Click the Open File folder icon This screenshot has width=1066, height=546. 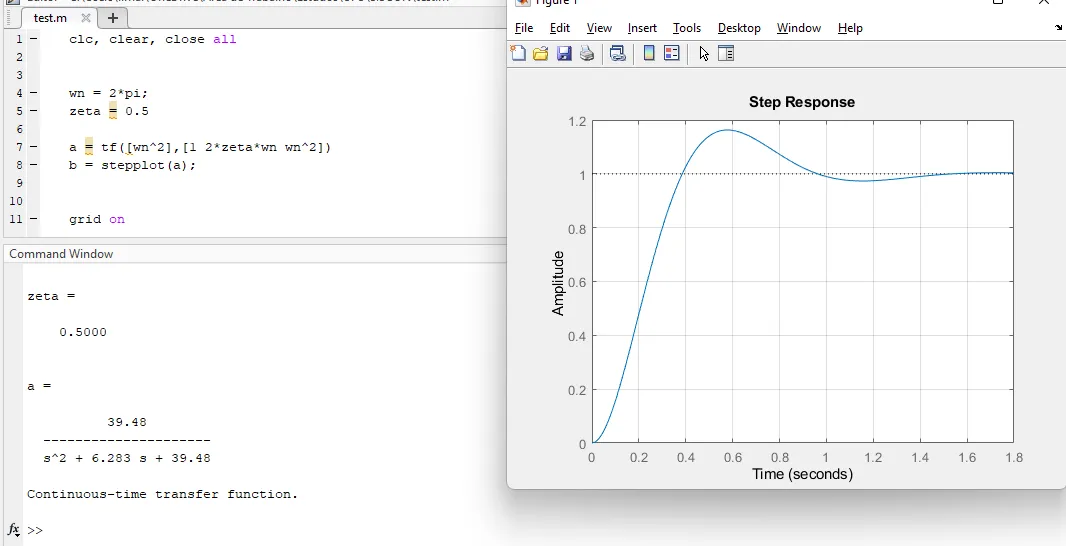coord(541,54)
